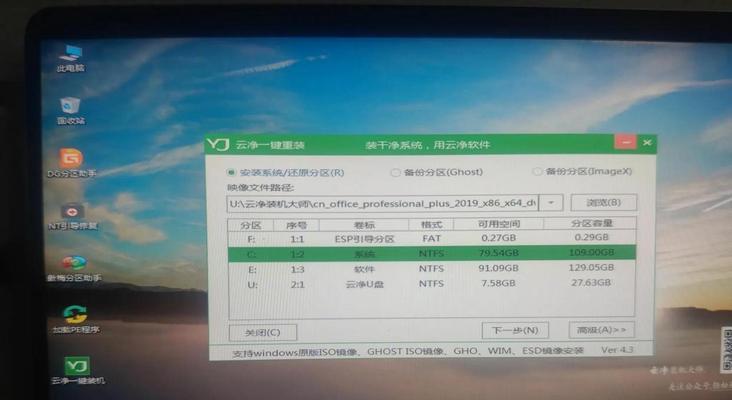This screenshot has width=732, height=400.
Task: Select the E: partition row
Action: pyautogui.click(x=432, y=268)
